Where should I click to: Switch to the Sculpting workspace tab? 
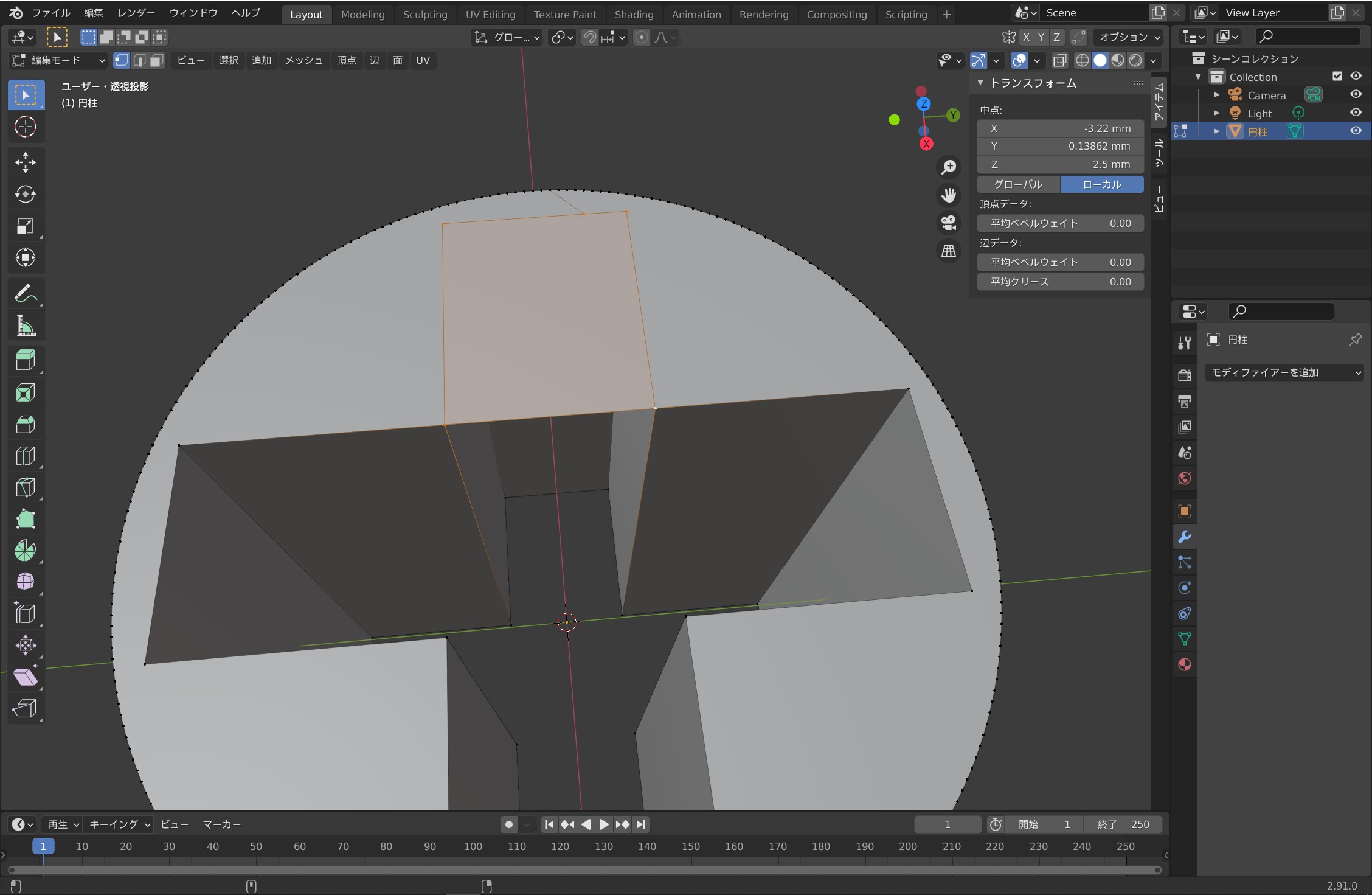coord(424,14)
